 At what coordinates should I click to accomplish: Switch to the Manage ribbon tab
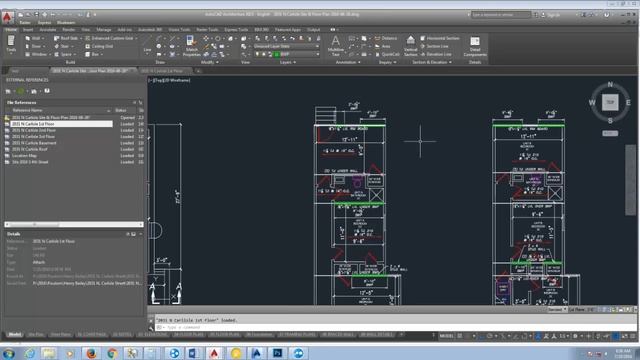pos(104,30)
